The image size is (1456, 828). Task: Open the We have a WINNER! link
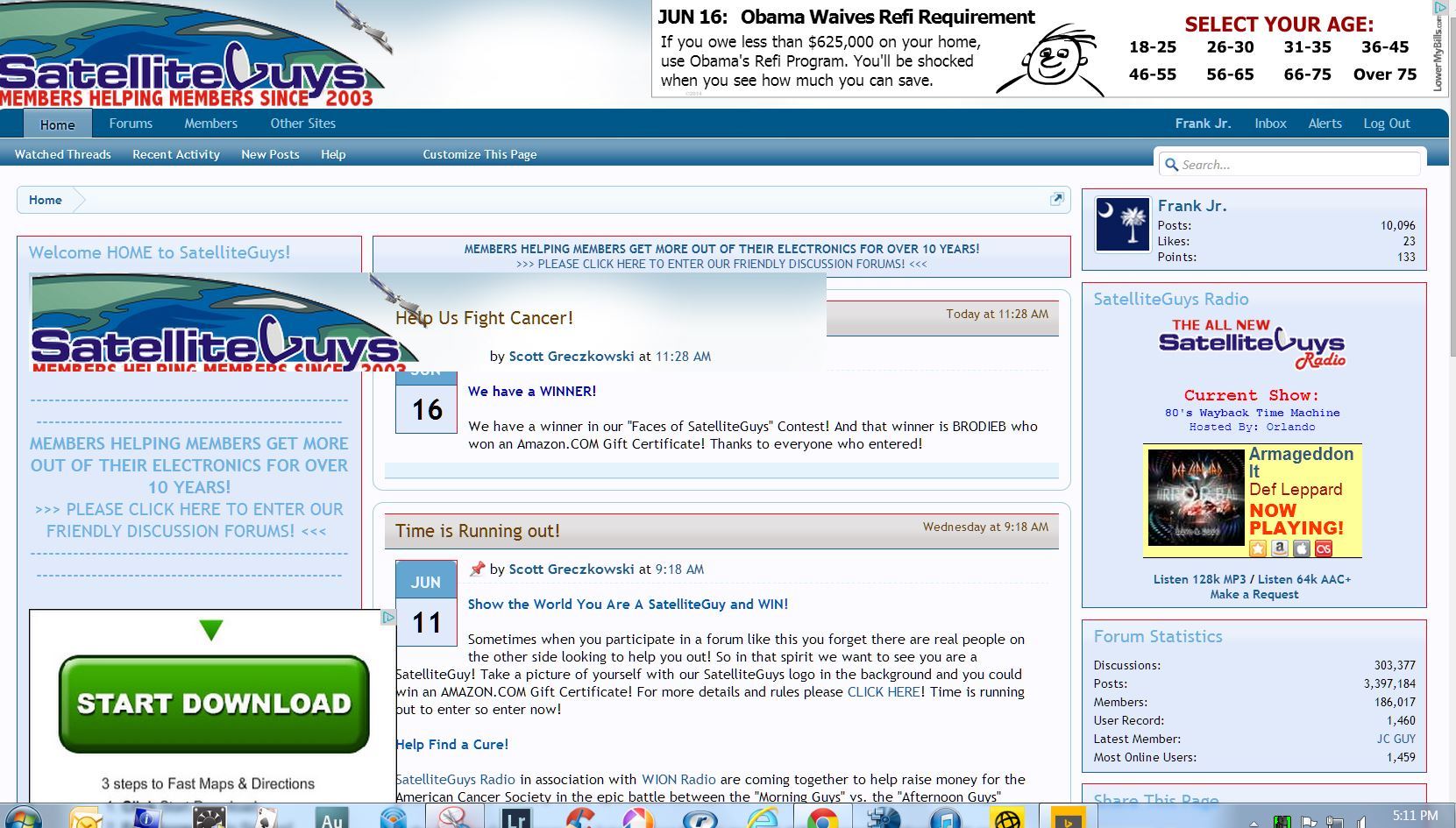(532, 392)
